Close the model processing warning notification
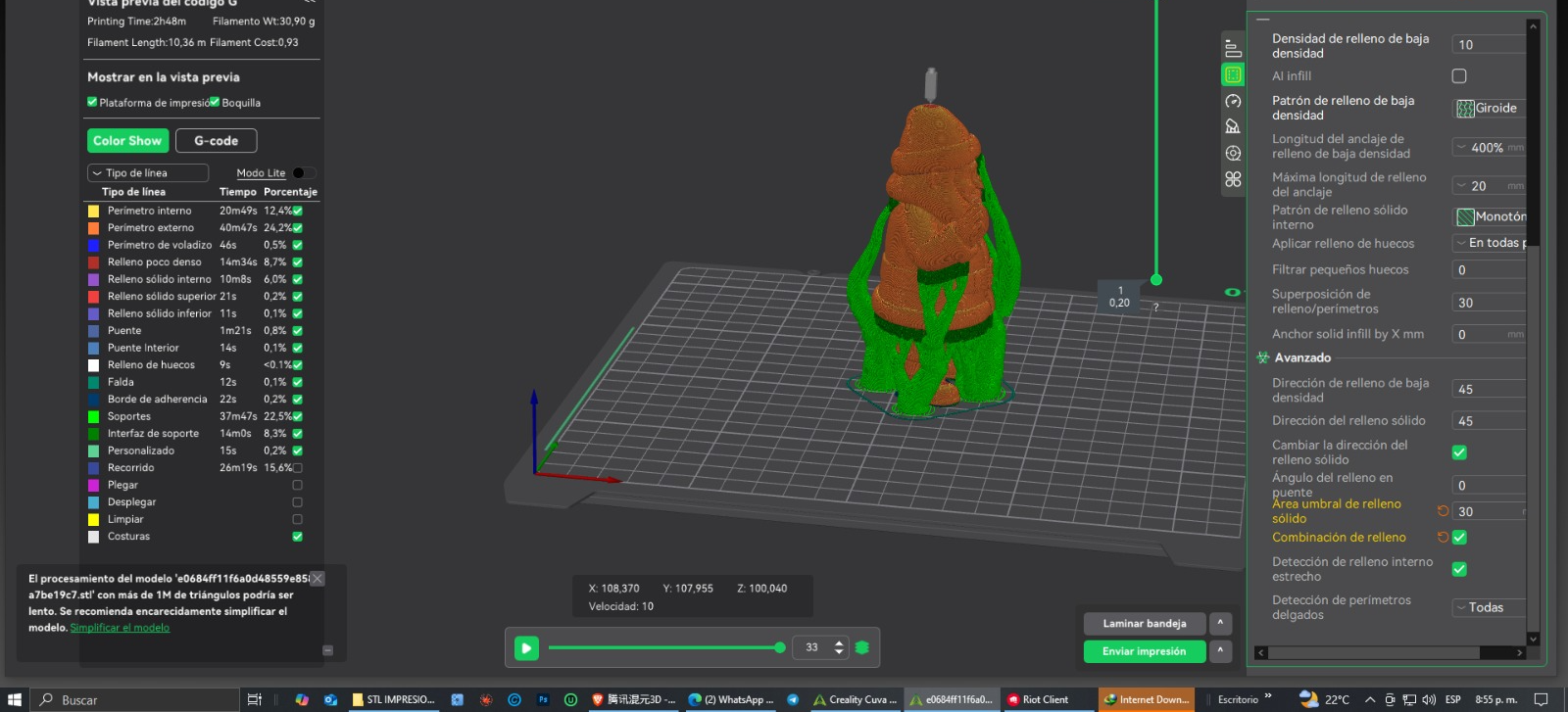 tap(318, 579)
